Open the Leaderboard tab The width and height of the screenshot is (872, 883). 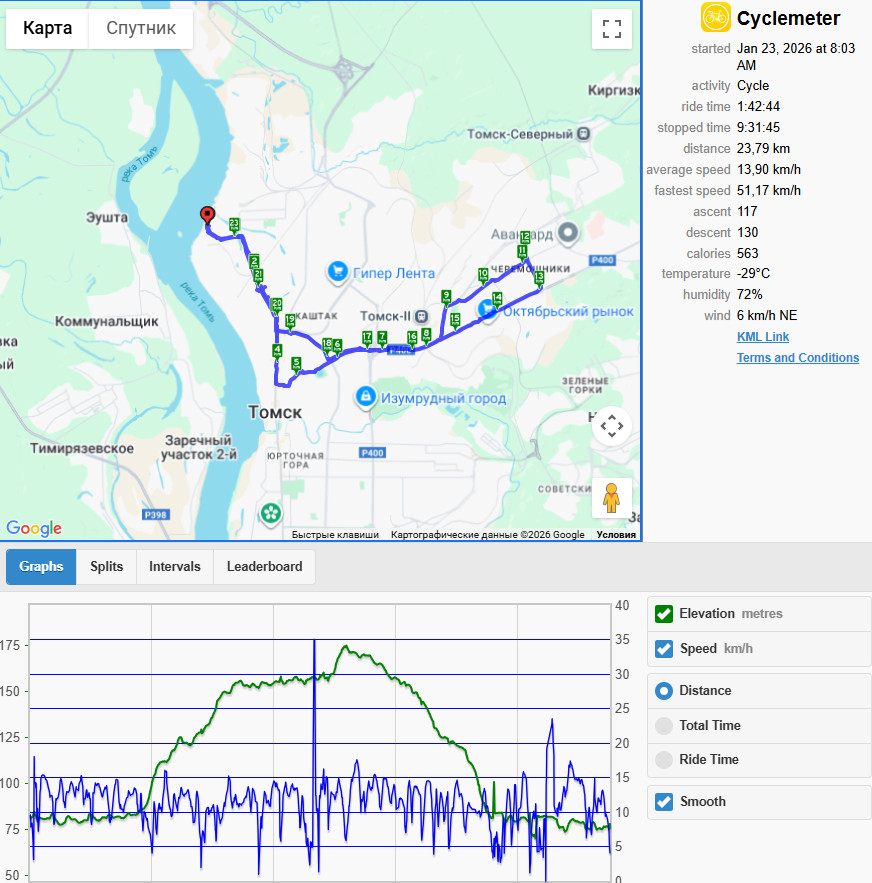click(264, 567)
